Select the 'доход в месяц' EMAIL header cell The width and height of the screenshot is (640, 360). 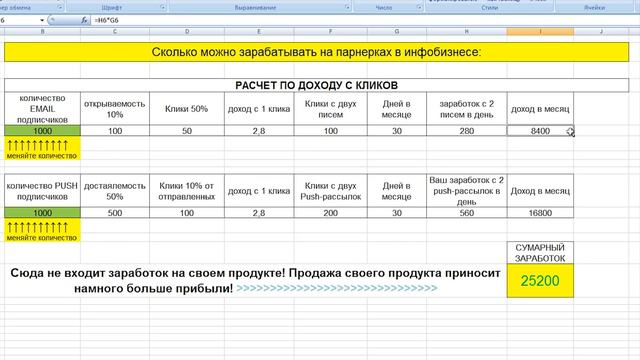pos(540,109)
